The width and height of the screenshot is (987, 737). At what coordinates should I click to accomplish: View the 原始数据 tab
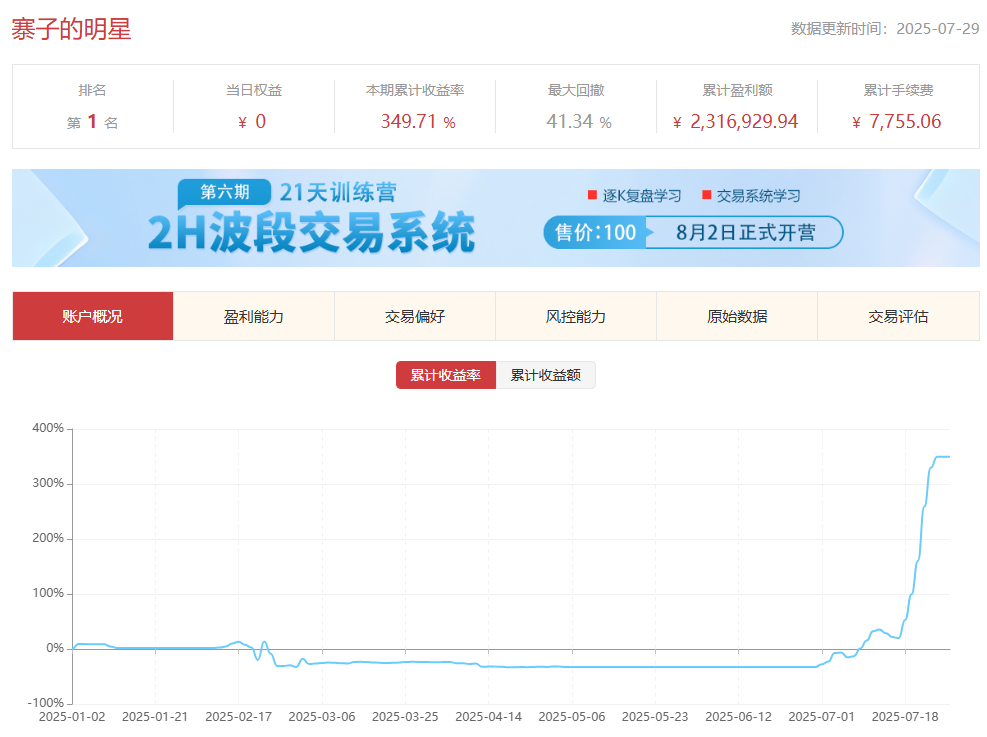(737, 315)
